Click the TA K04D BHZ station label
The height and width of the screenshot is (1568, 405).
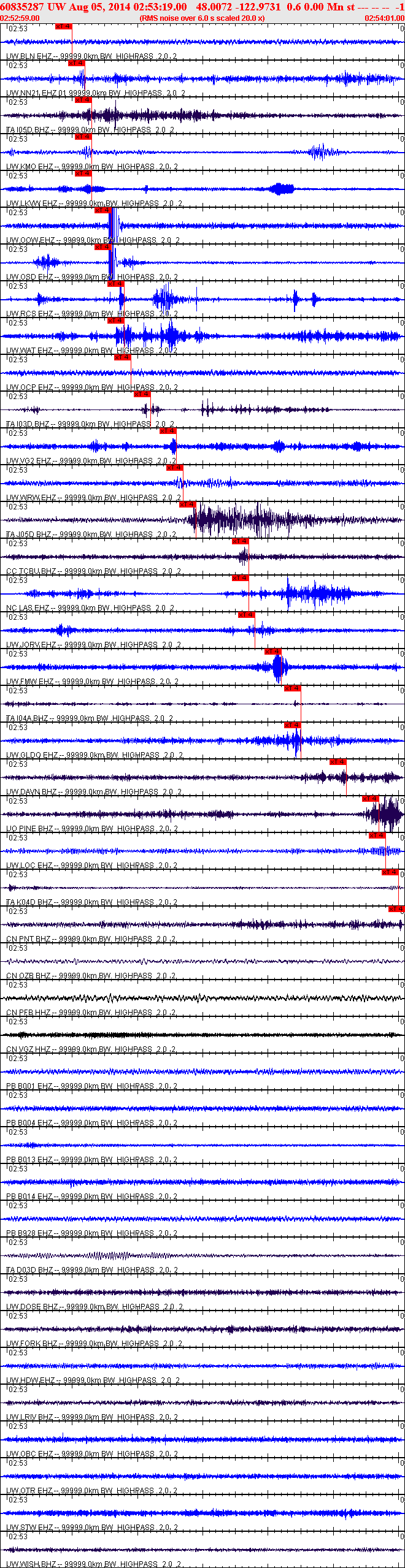(92, 902)
